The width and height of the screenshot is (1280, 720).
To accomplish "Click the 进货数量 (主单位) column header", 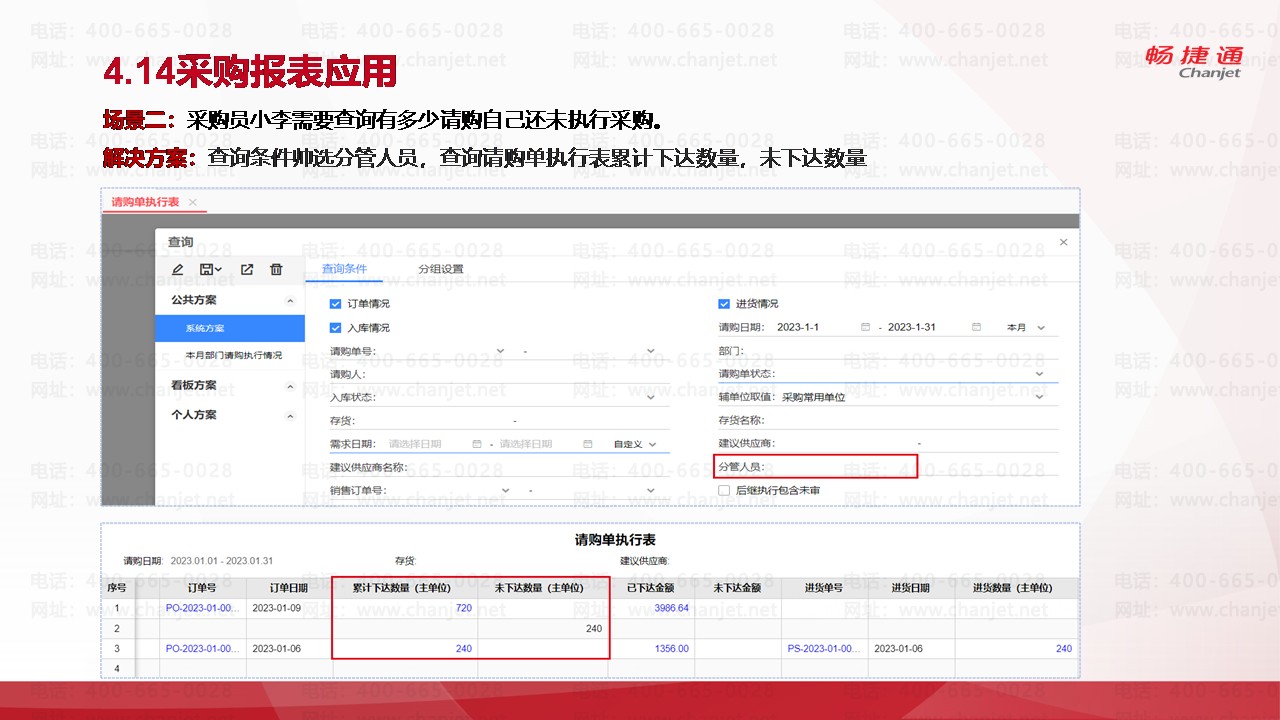I will (x=1016, y=588).
